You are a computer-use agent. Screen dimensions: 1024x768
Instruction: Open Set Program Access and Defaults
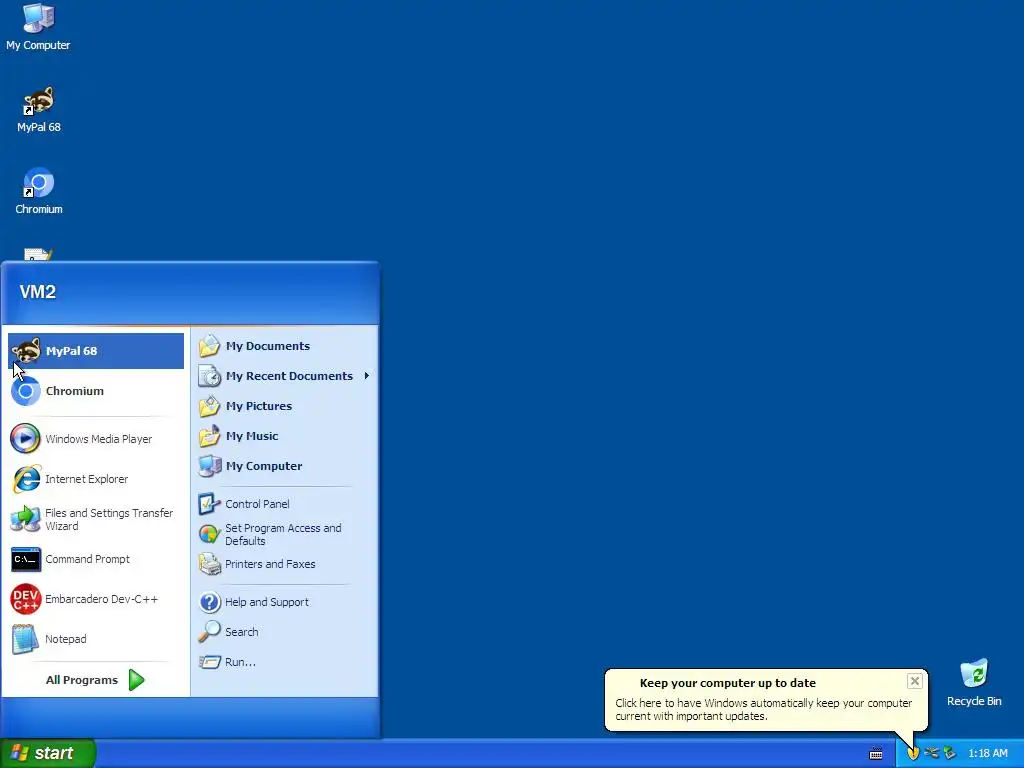[x=284, y=534]
